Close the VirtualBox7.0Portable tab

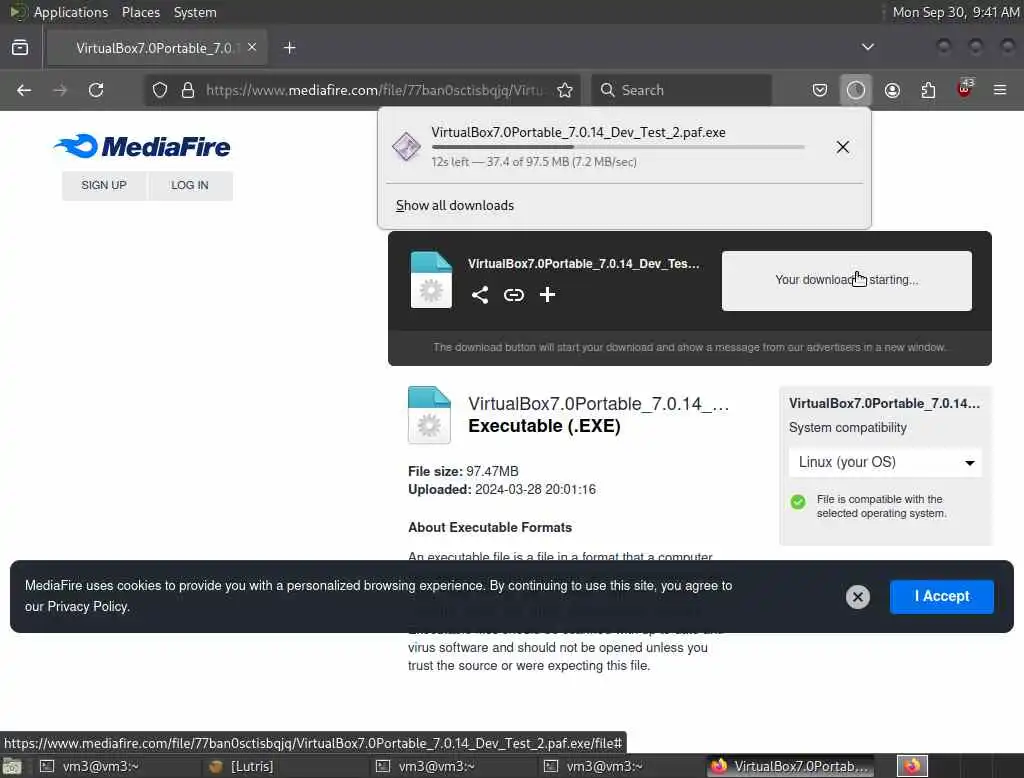click(x=252, y=48)
